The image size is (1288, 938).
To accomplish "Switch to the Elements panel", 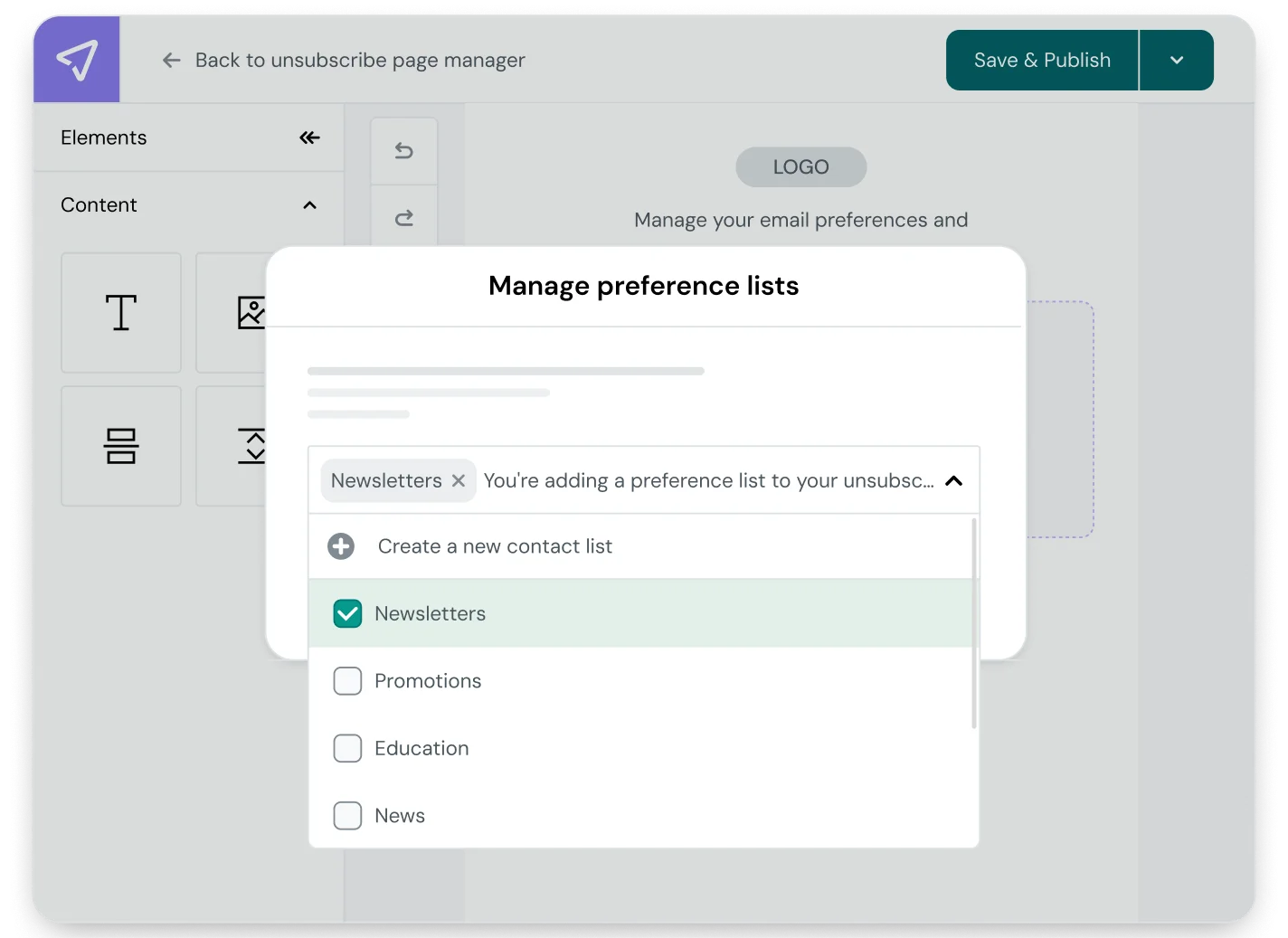I will 103,137.
